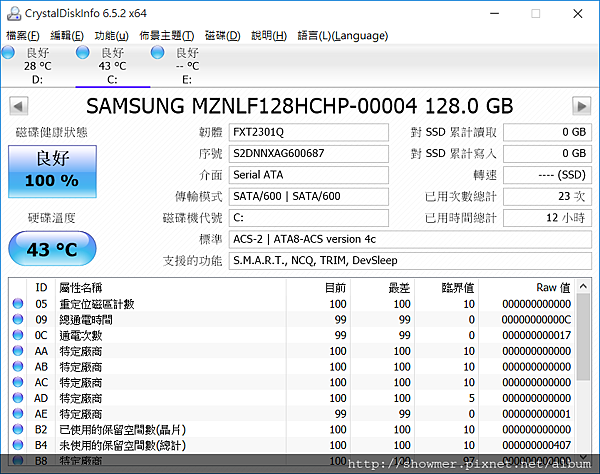Select the 重定位磁區計數 attribute name

97,304
